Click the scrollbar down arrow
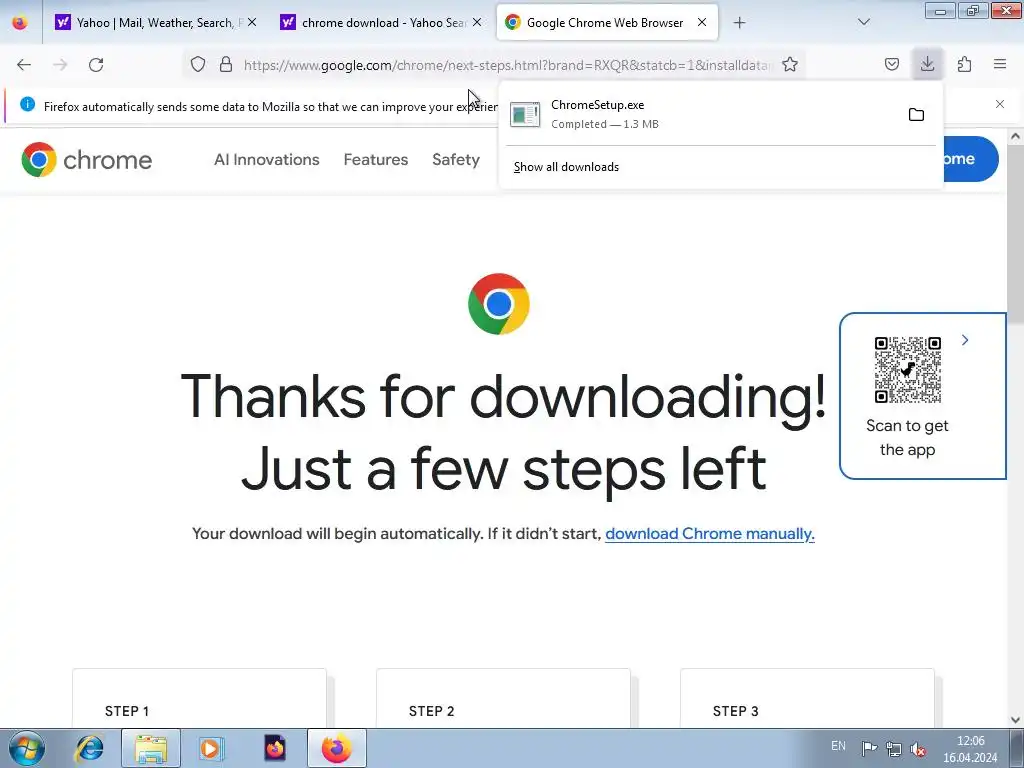Screen dimensions: 1024x768 coord(1016,720)
